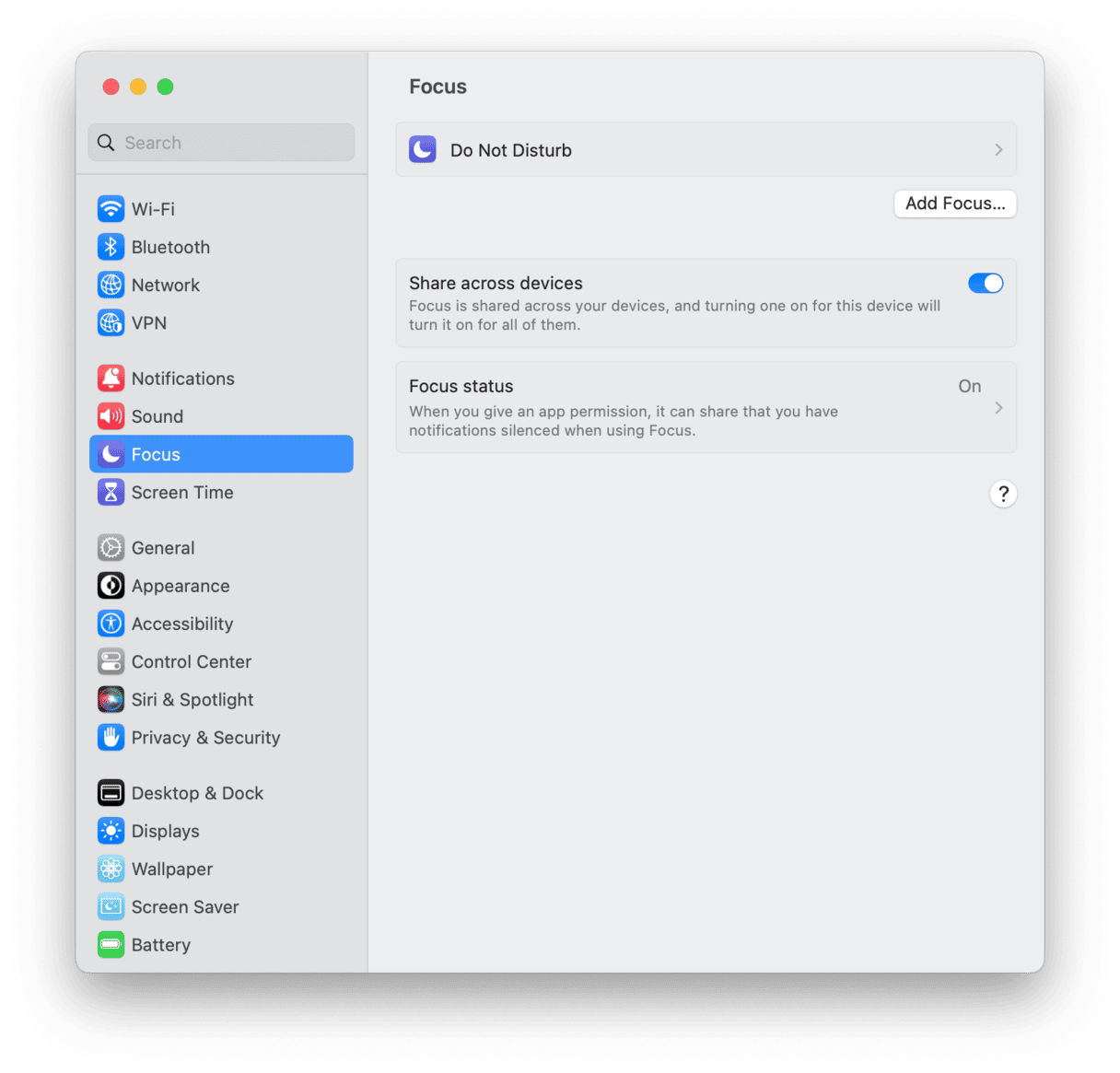Select Battery label in sidebar
Image resolution: width=1120 pixels, height=1073 pixels.
(x=161, y=944)
